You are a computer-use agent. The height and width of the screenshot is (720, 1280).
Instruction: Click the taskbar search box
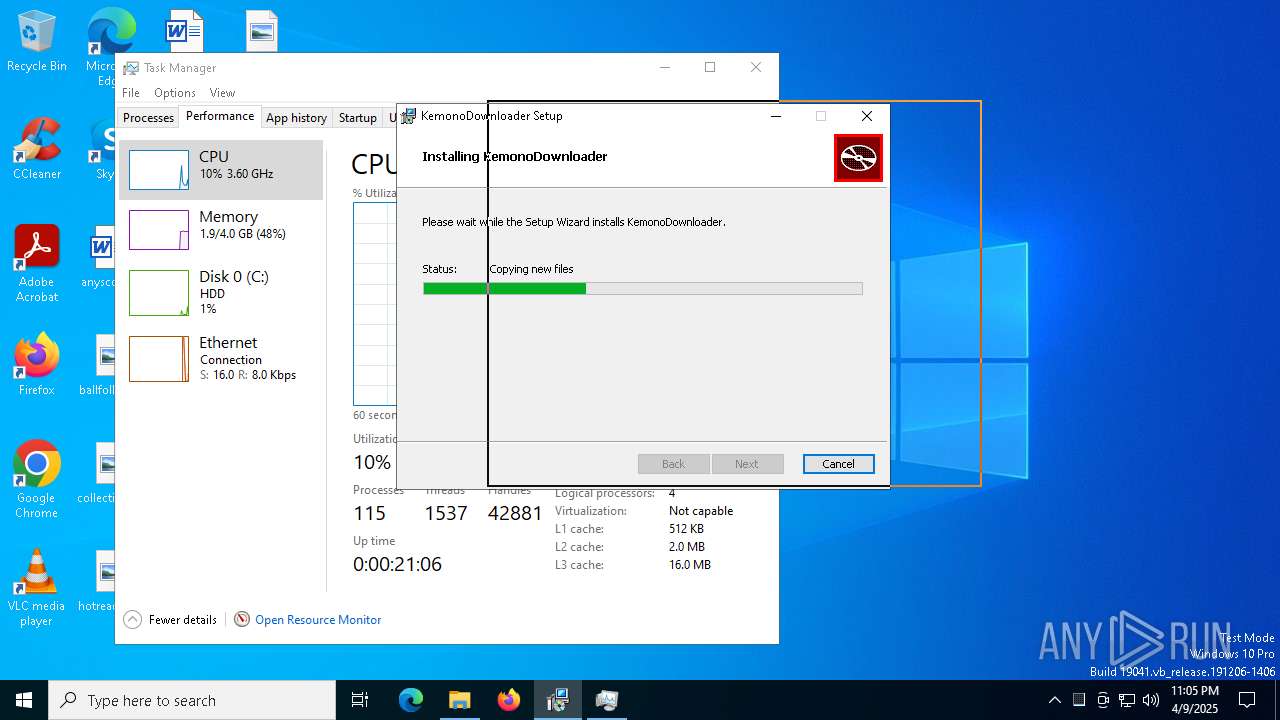pos(192,700)
